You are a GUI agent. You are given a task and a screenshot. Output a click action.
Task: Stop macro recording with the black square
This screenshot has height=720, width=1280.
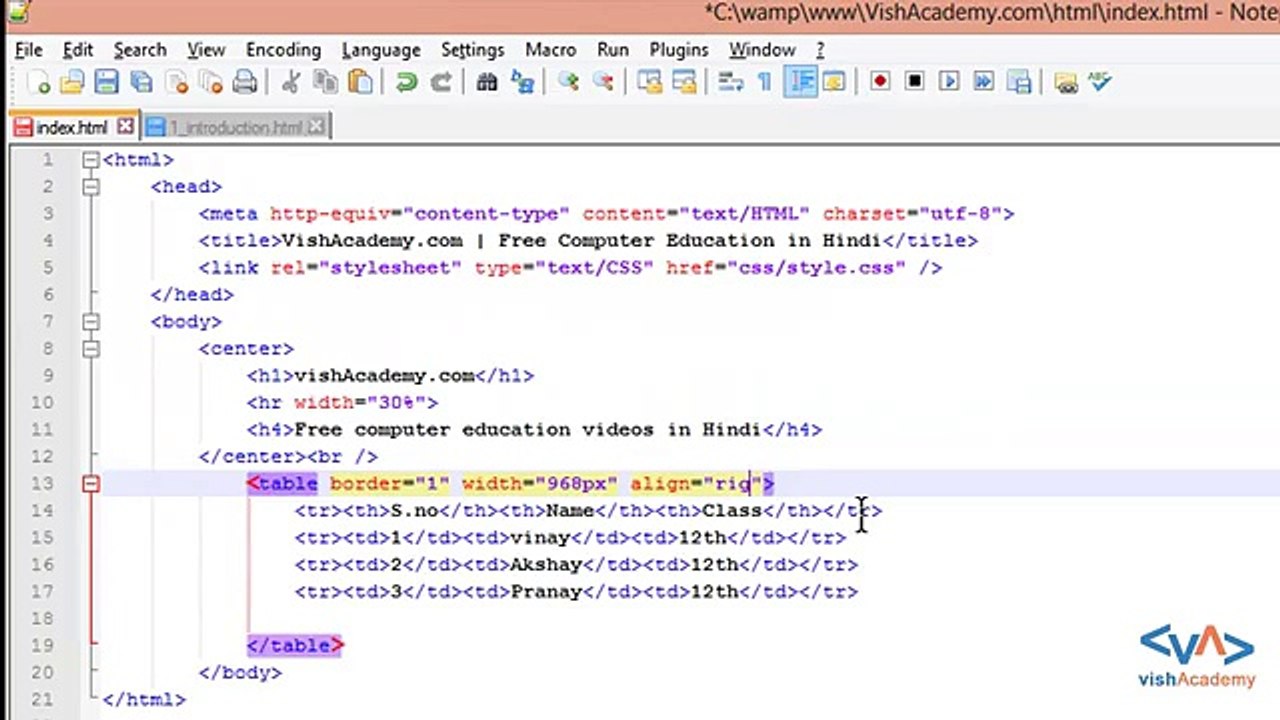915,82
